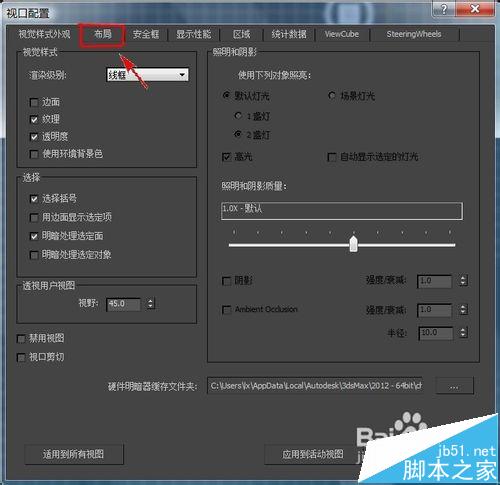Open the 统计数据 tab
The height and width of the screenshot is (485, 500).
click(x=289, y=34)
